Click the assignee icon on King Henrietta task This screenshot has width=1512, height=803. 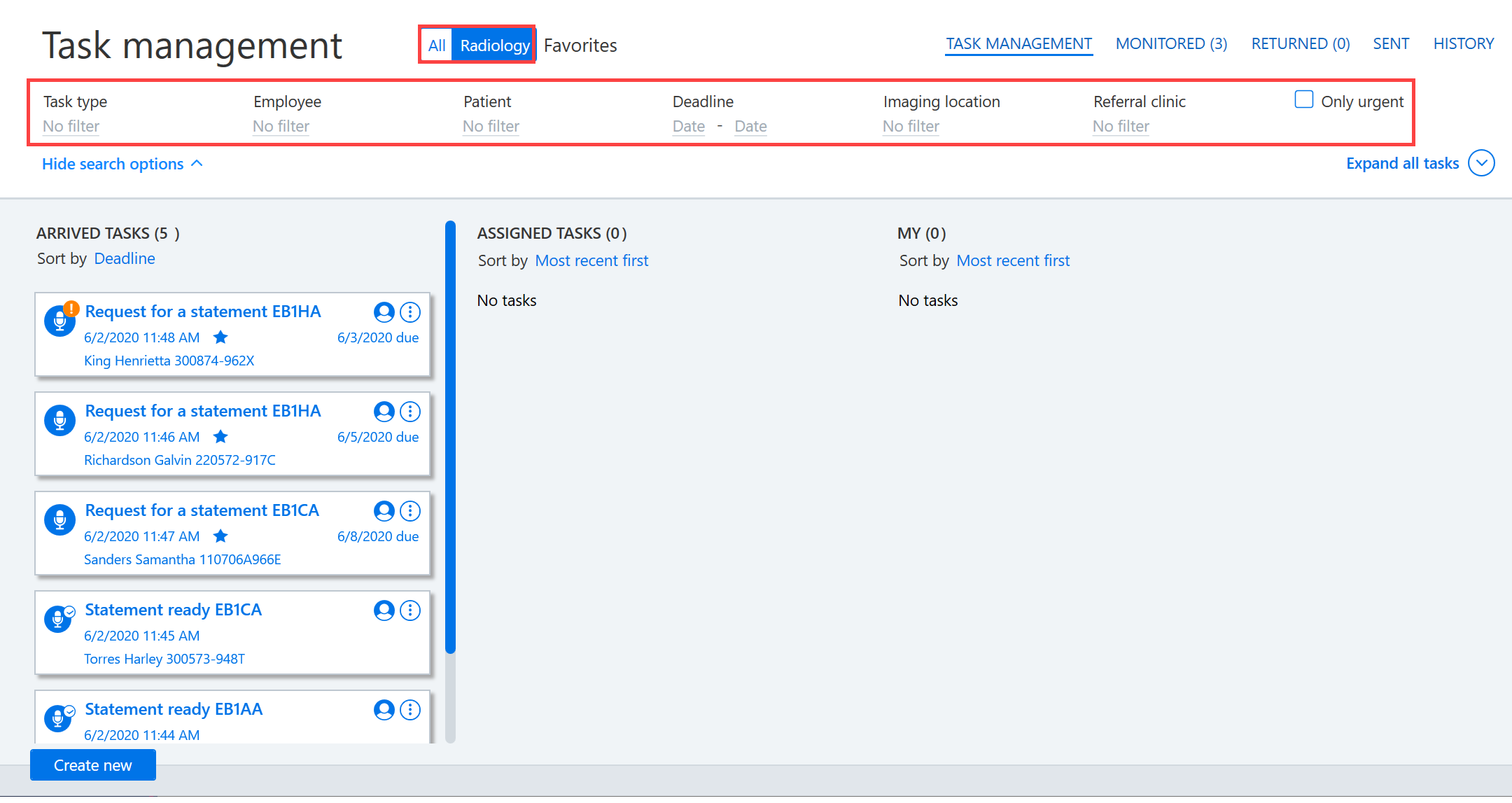[x=384, y=312]
